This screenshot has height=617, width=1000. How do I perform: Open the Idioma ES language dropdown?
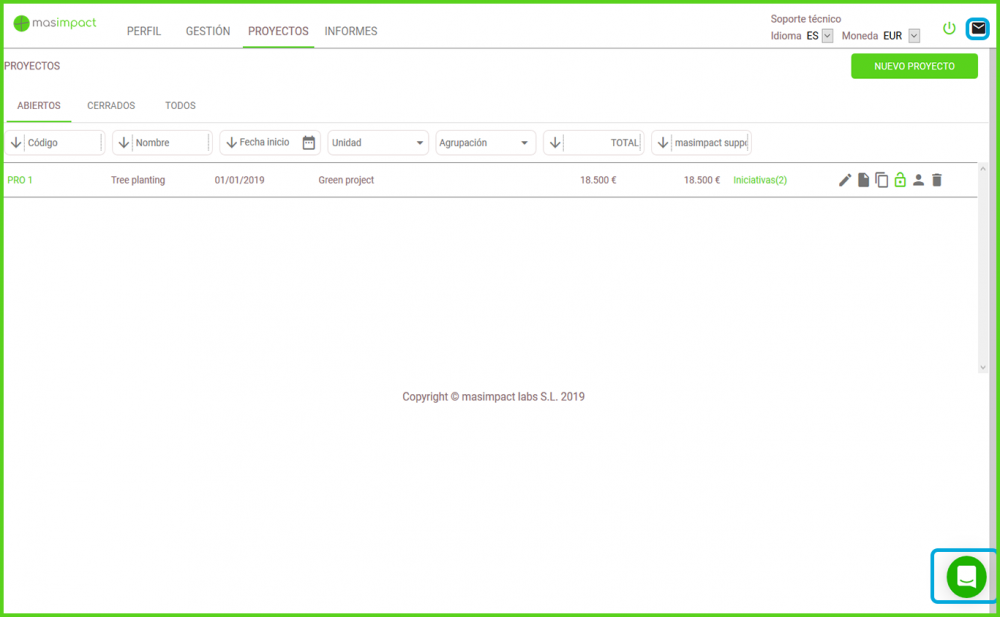pyautogui.click(x=827, y=36)
